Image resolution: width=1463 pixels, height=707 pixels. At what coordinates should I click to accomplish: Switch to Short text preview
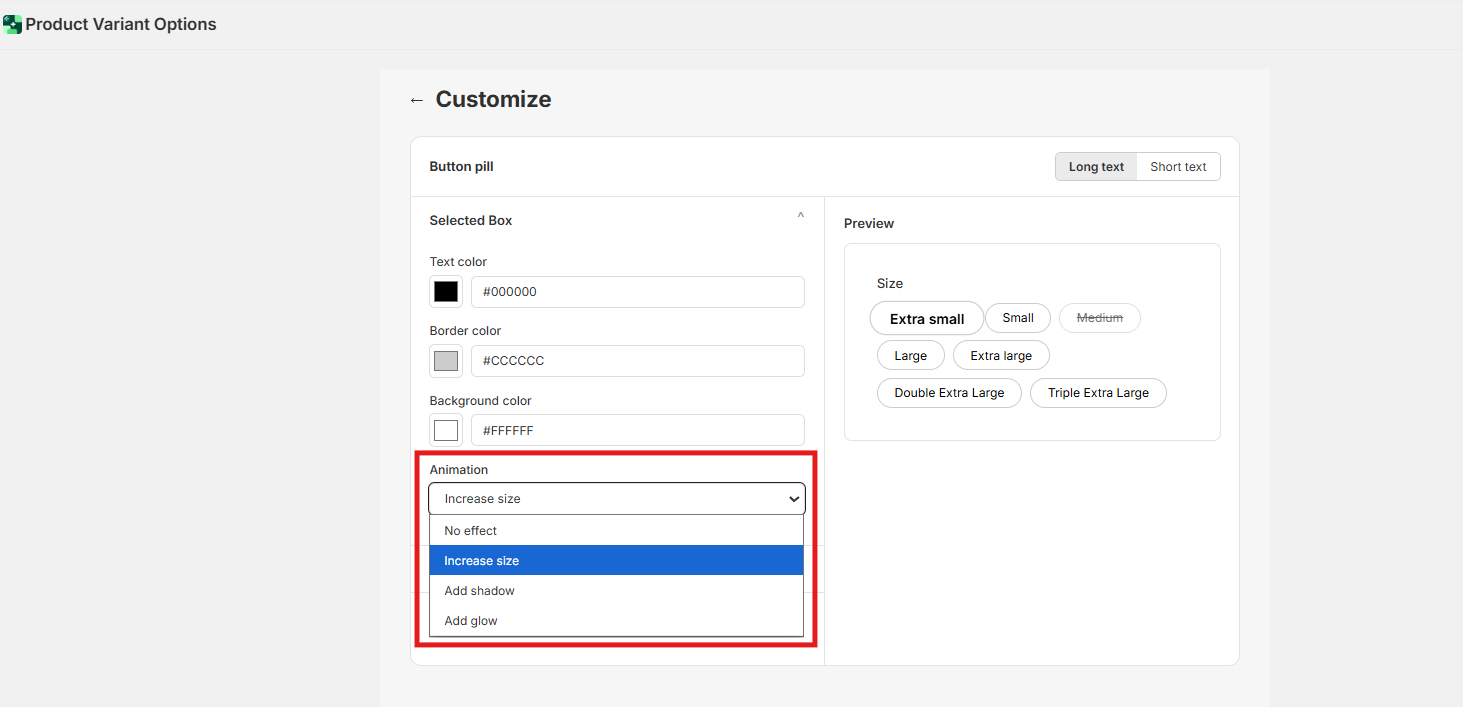1178,167
